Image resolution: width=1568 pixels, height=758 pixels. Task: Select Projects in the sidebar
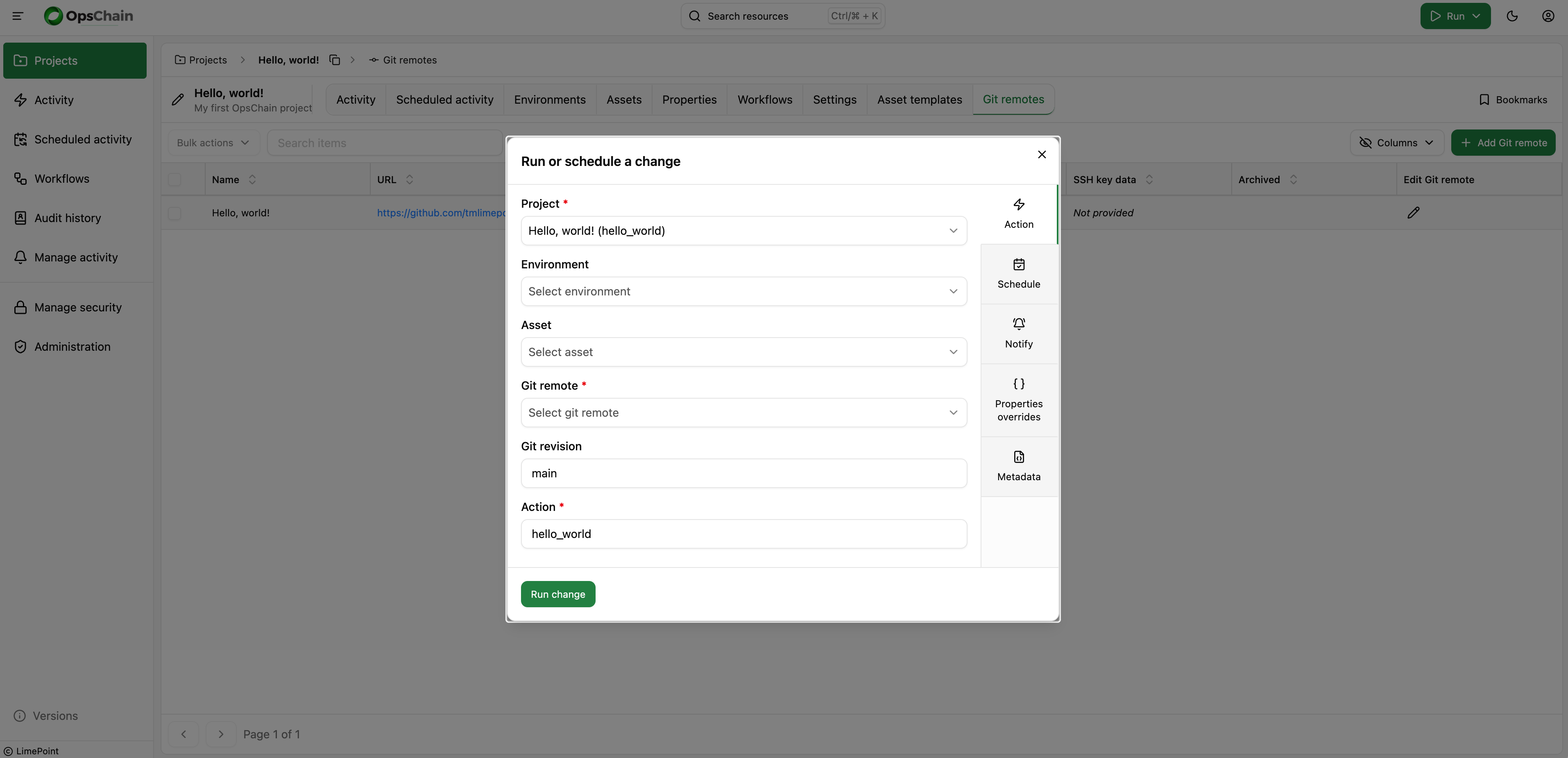[75, 60]
